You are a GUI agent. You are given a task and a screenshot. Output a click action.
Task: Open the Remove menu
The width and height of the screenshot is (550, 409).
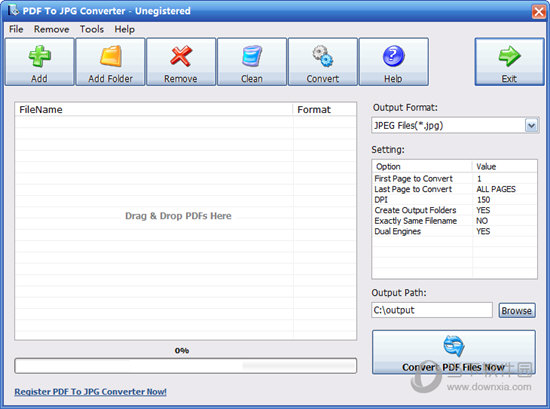tap(51, 29)
